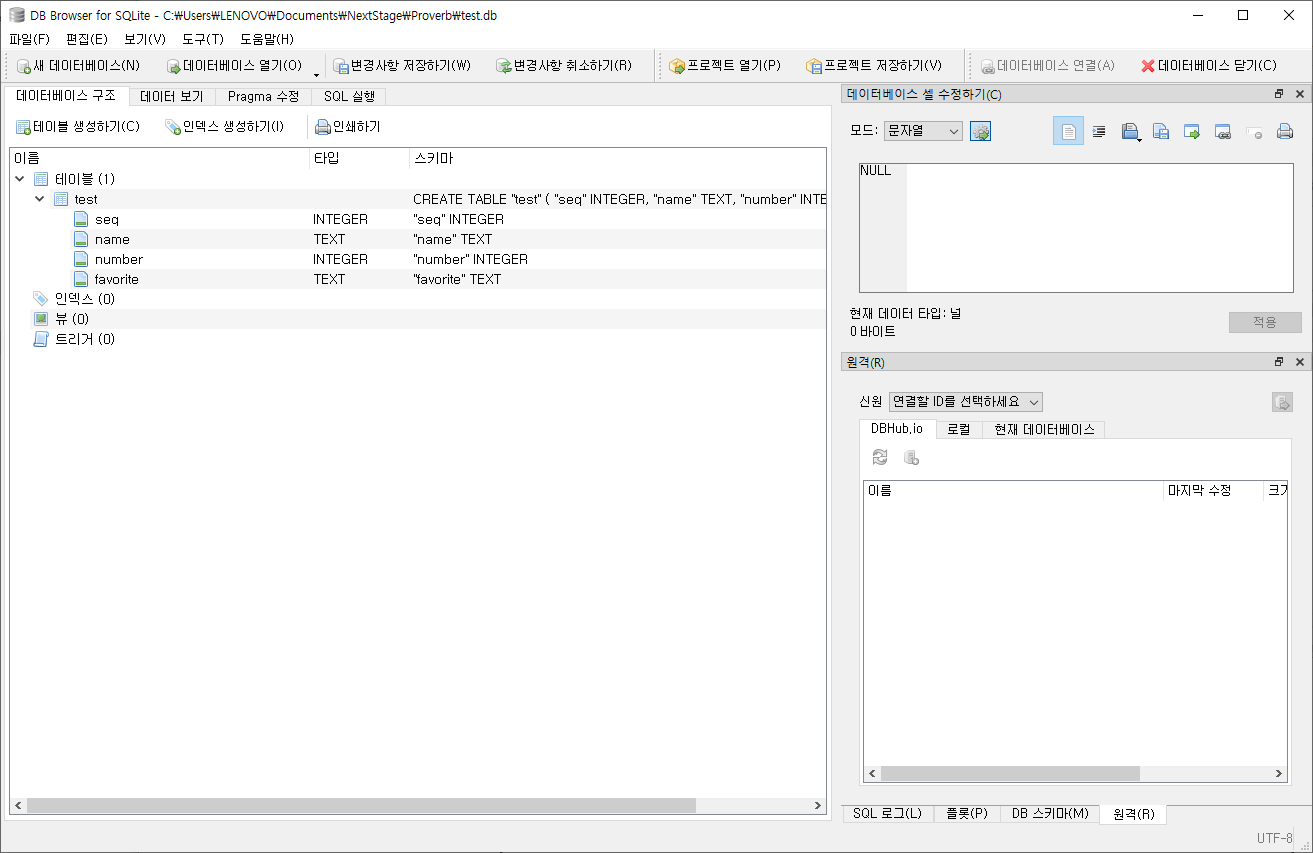Float the 원격(R) panel

(x=1279, y=362)
